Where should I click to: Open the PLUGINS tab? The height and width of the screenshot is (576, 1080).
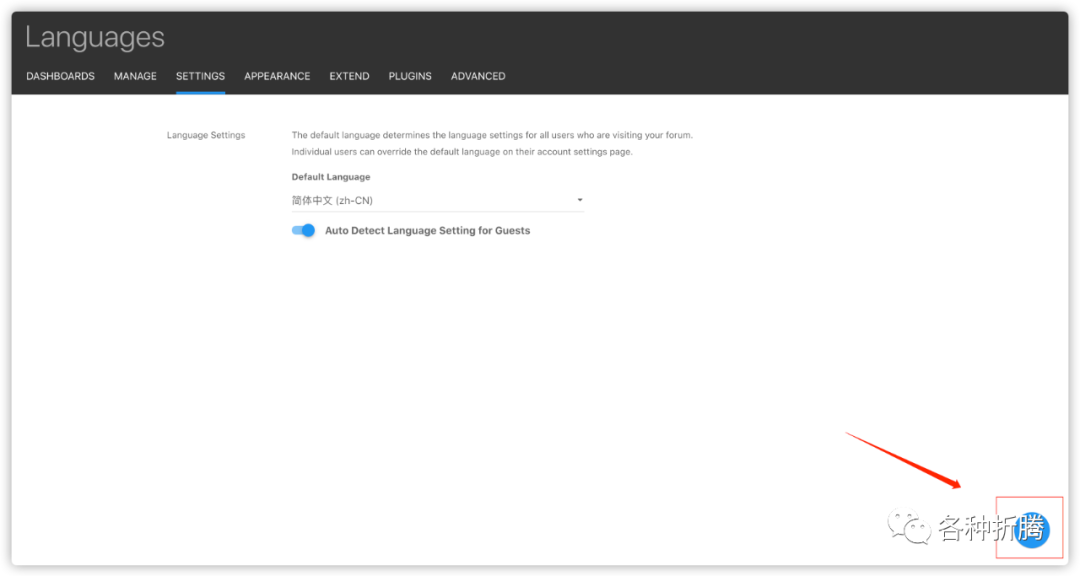[410, 76]
